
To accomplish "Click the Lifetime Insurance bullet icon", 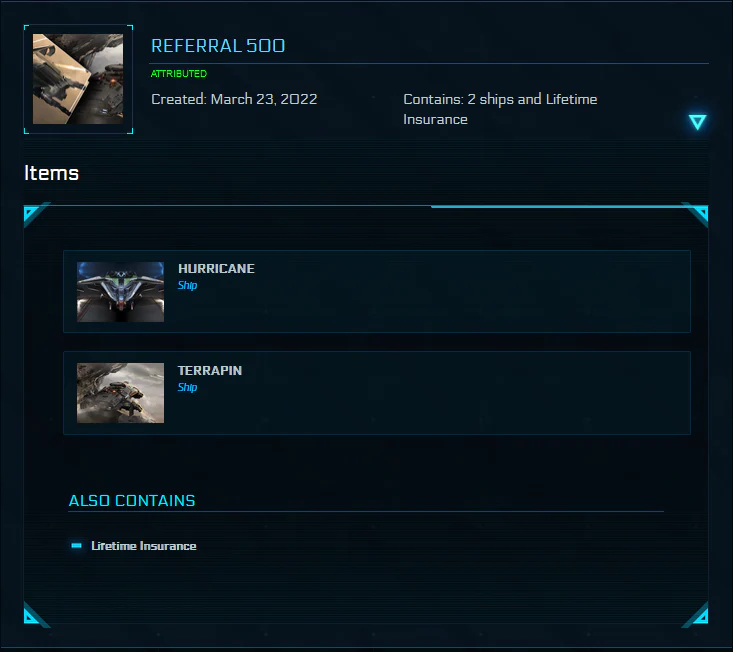I will point(76,545).
